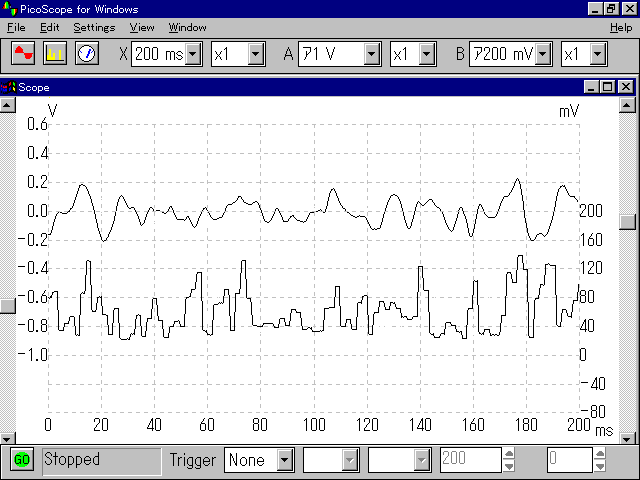
Task: Click the Stopped status field
Action: pyautogui.click(x=102, y=461)
